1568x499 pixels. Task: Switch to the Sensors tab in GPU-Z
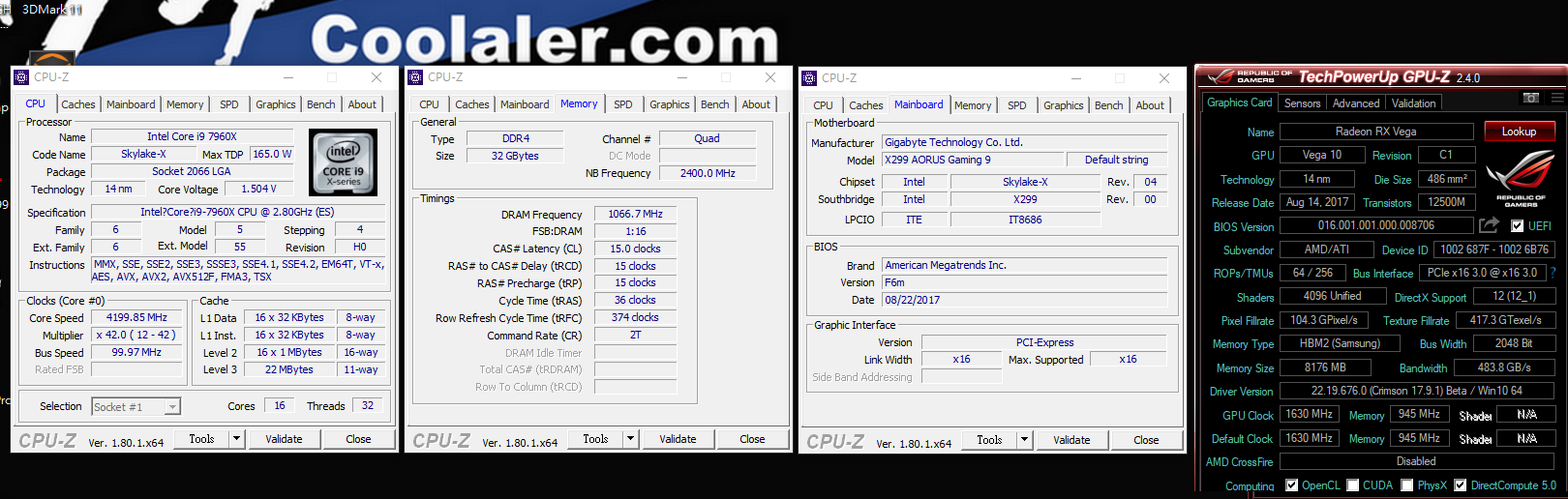pyautogui.click(x=1302, y=103)
